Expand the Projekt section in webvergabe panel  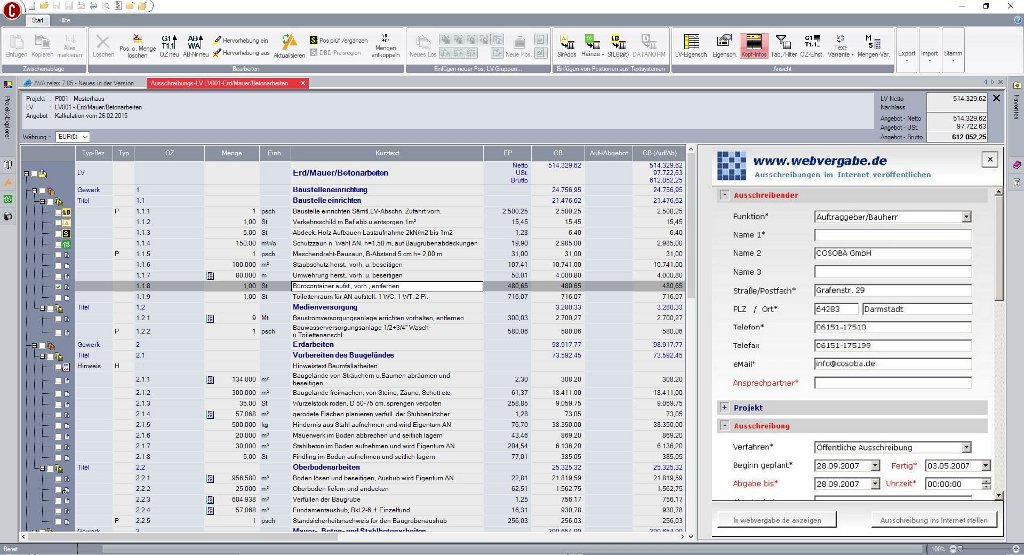(725, 408)
